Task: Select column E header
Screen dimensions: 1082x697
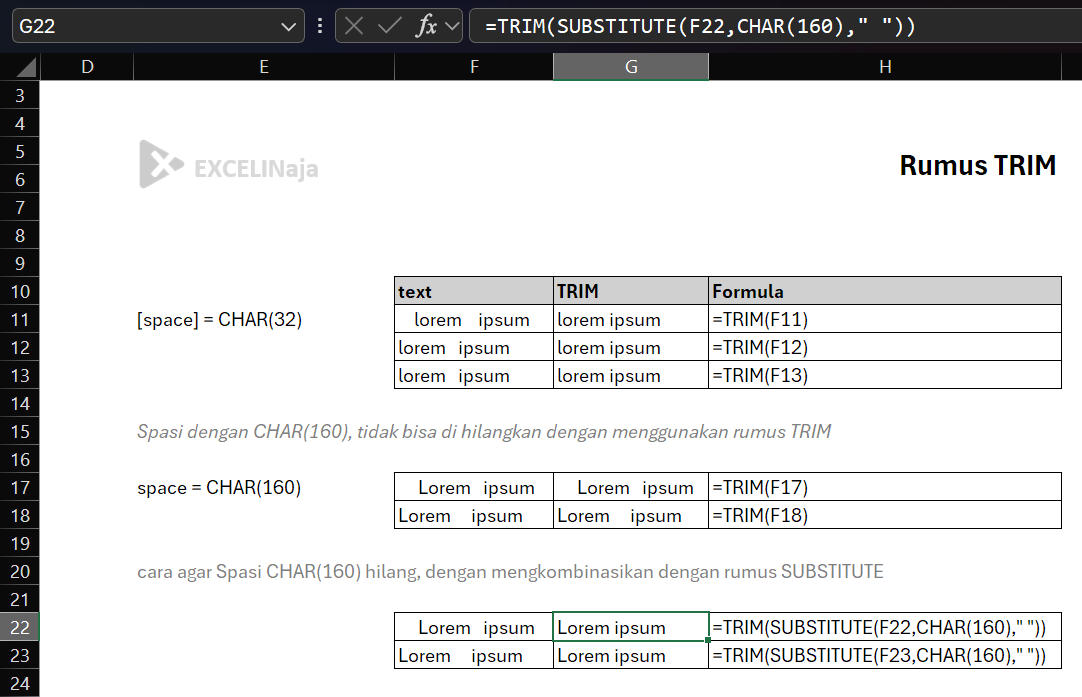Action: 264,67
